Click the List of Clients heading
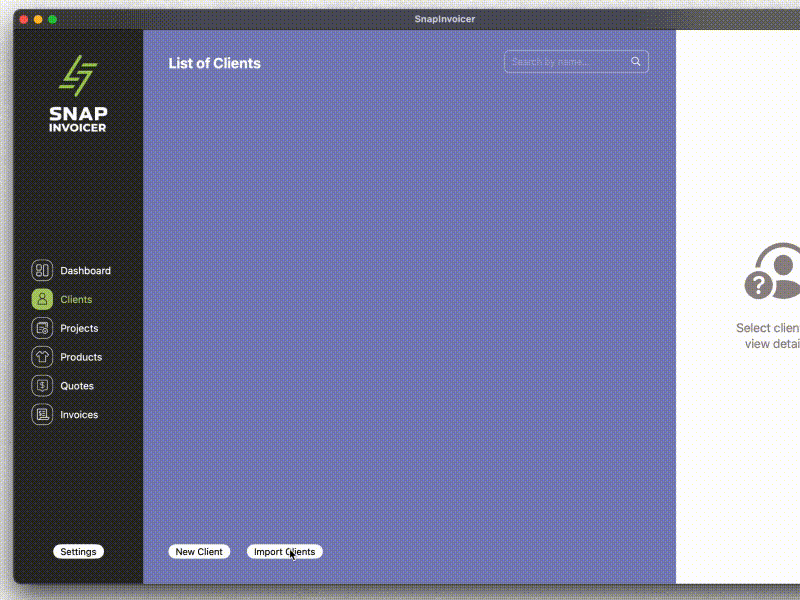This screenshot has height=600, width=800. point(214,63)
